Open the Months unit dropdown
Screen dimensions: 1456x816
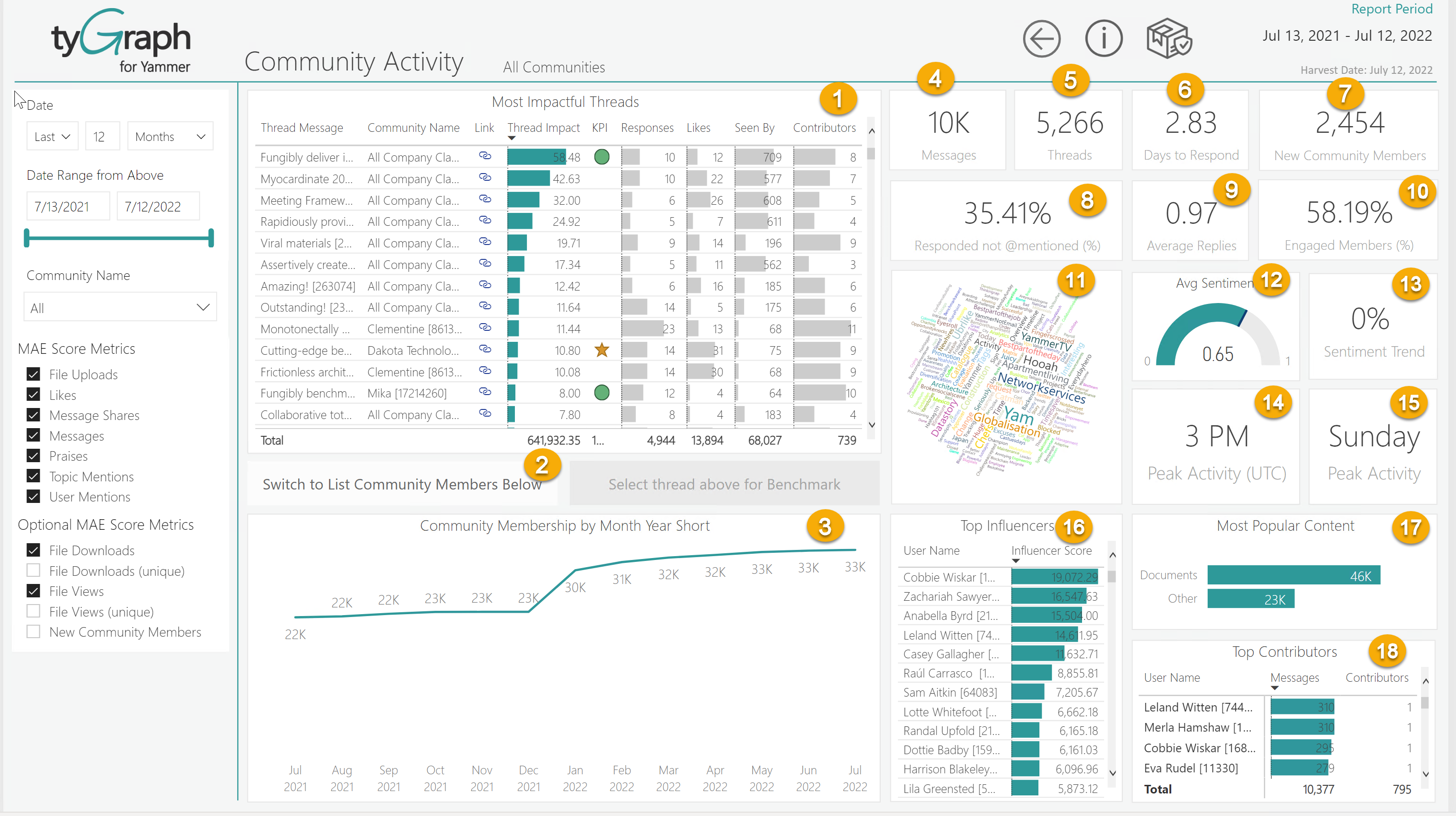point(170,136)
